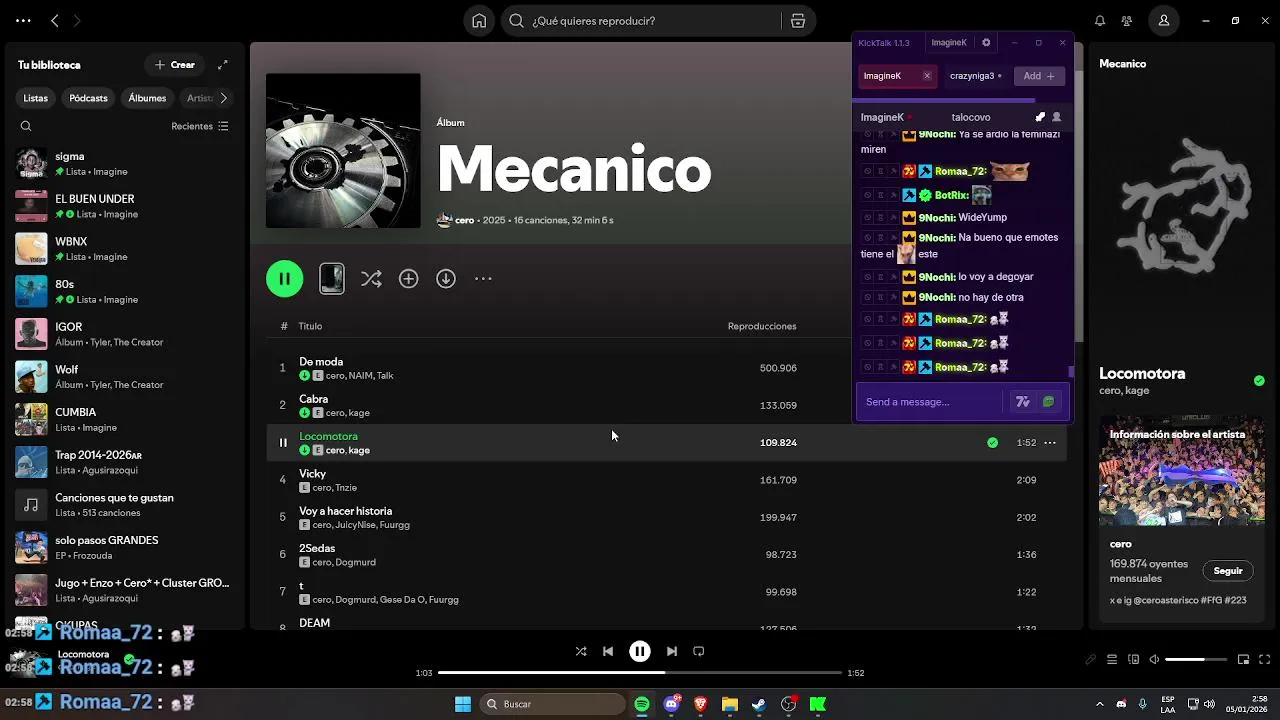Open connect to a device

(1133, 660)
